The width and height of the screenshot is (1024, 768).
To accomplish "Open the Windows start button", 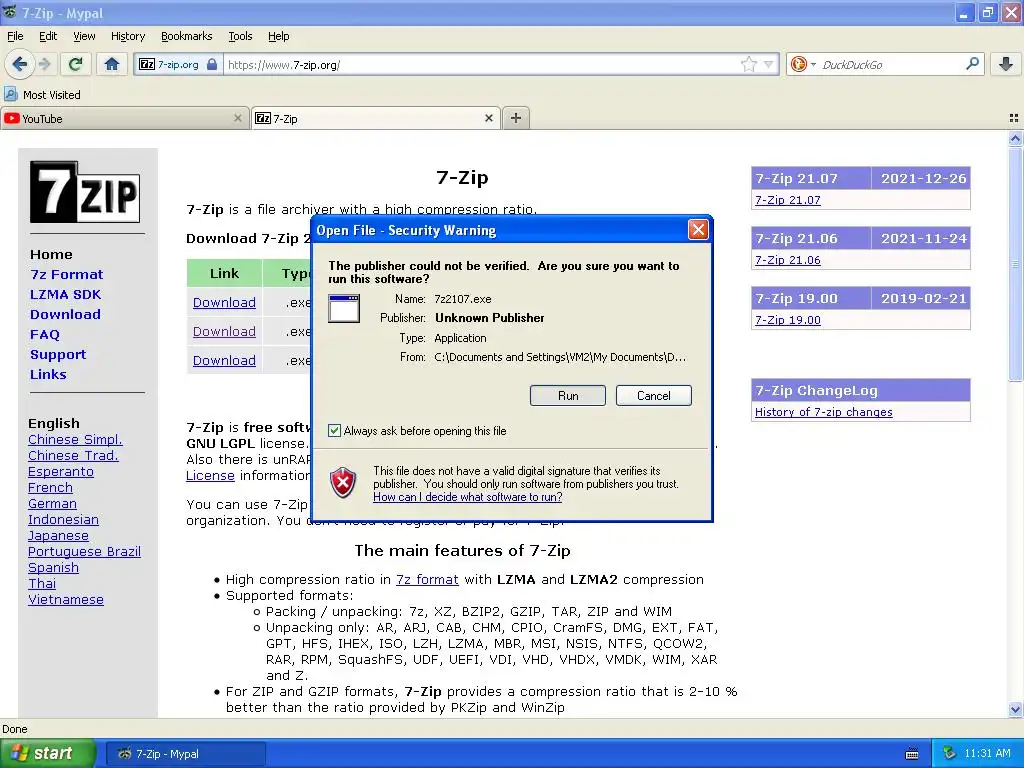I will coord(47,754).
